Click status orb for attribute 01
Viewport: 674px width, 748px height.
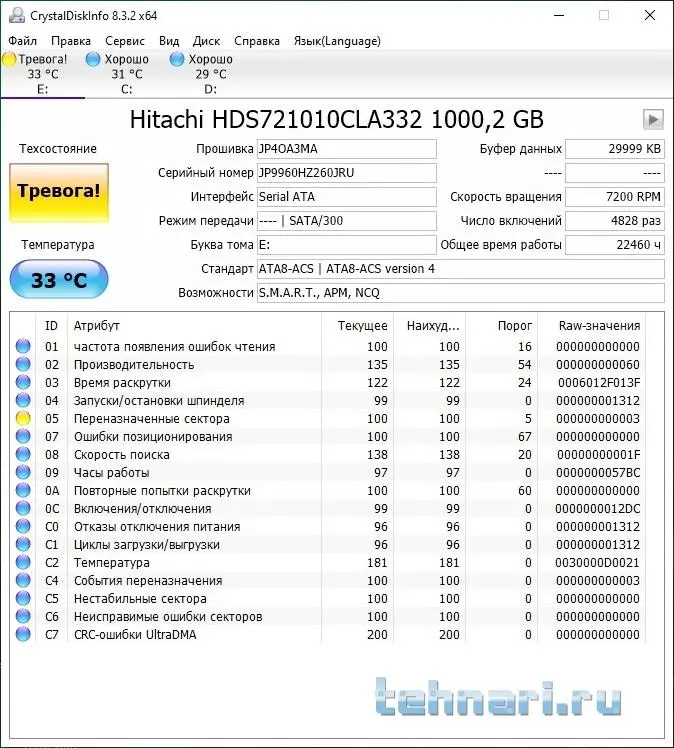tap(23, 346)
